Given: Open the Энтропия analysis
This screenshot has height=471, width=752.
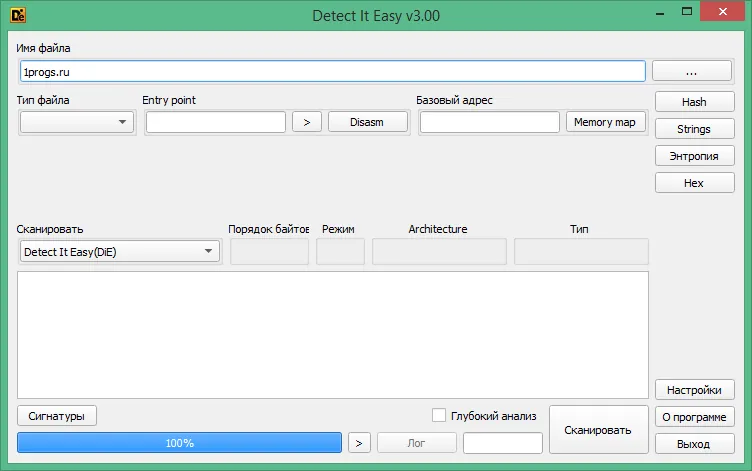Looking at the screenshot, I should (694, 155).
